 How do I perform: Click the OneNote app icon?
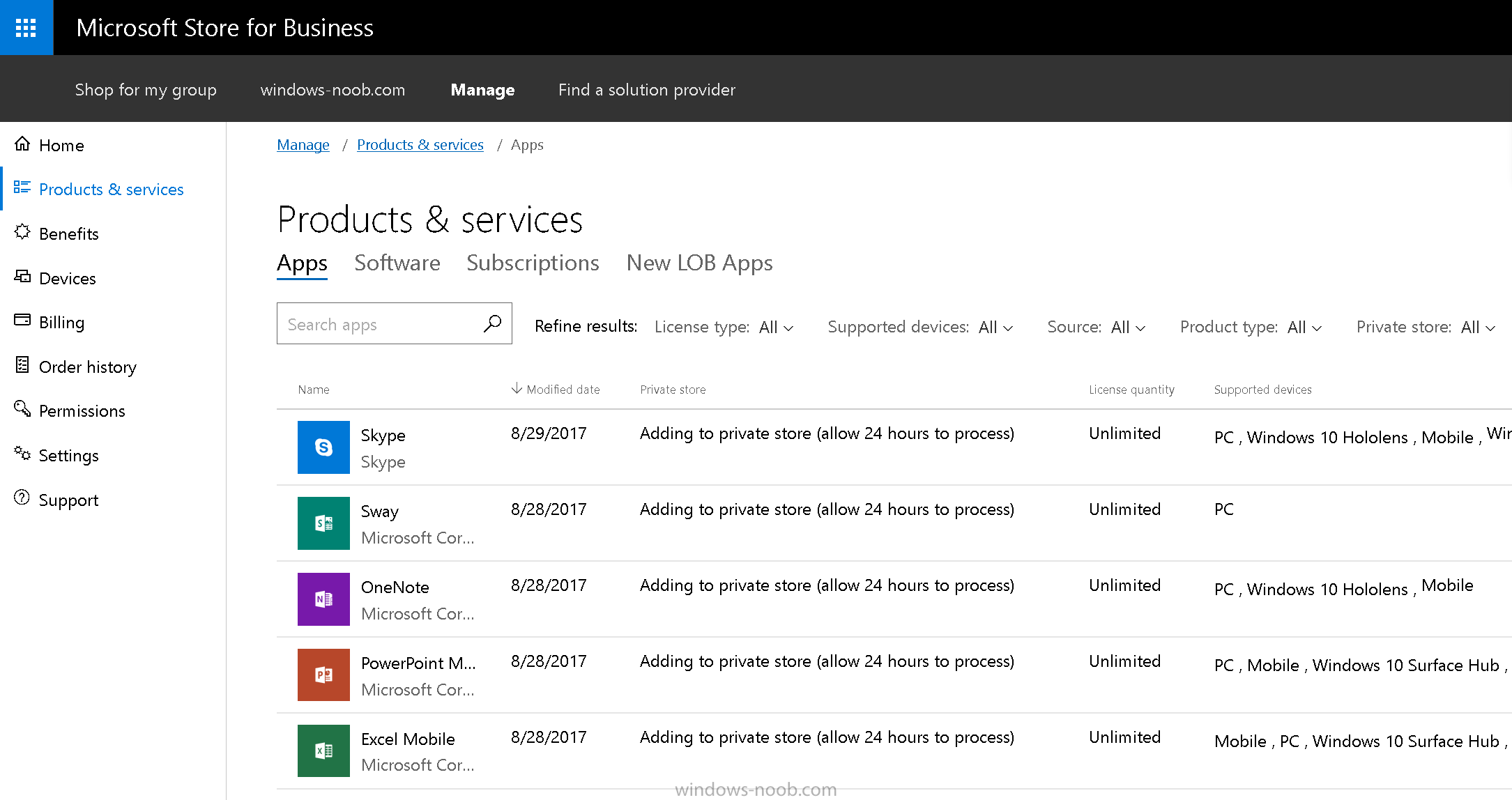click(x=323, y=599)
